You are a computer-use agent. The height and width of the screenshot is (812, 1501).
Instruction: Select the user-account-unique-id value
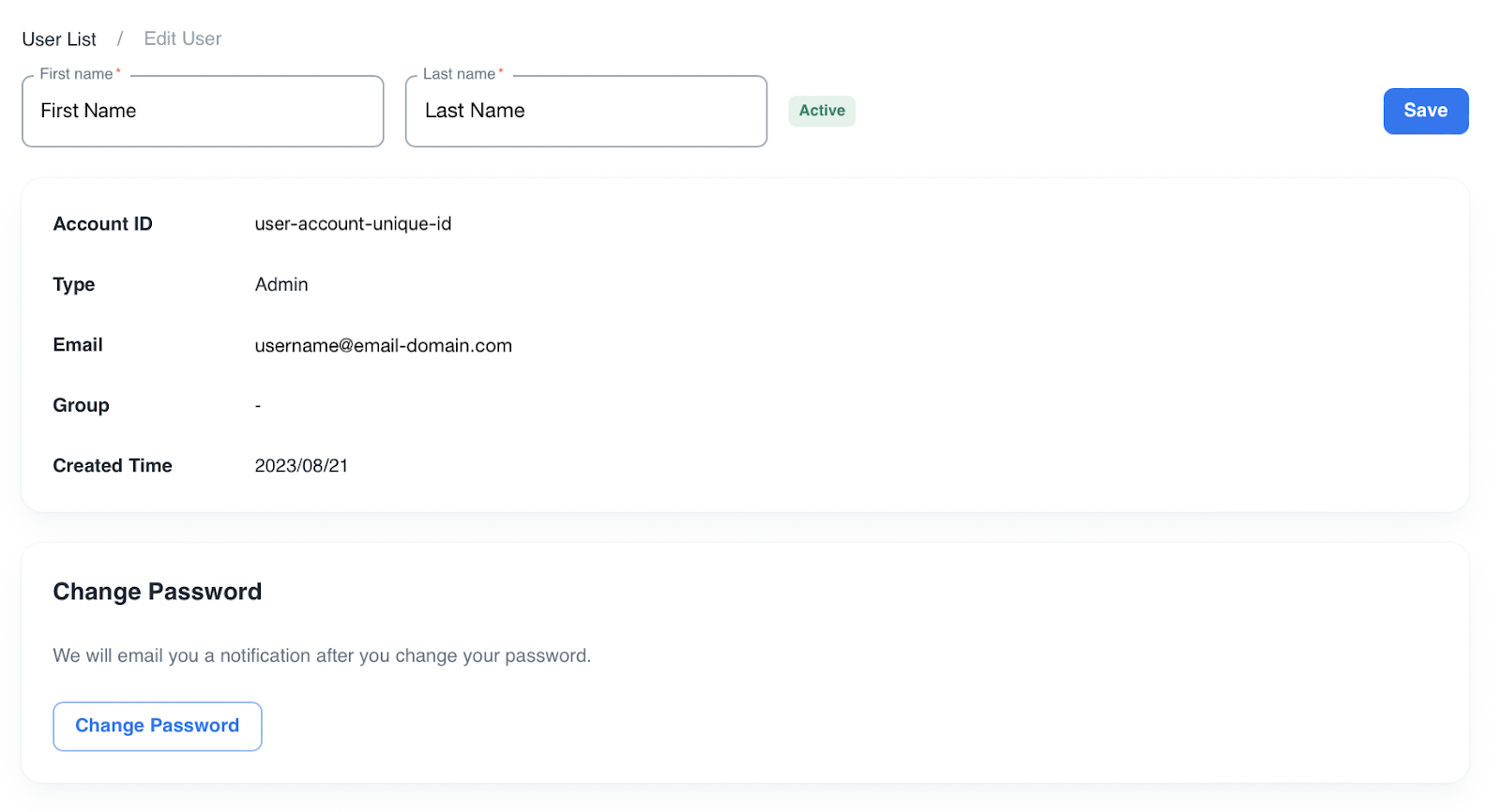[353, 224]
